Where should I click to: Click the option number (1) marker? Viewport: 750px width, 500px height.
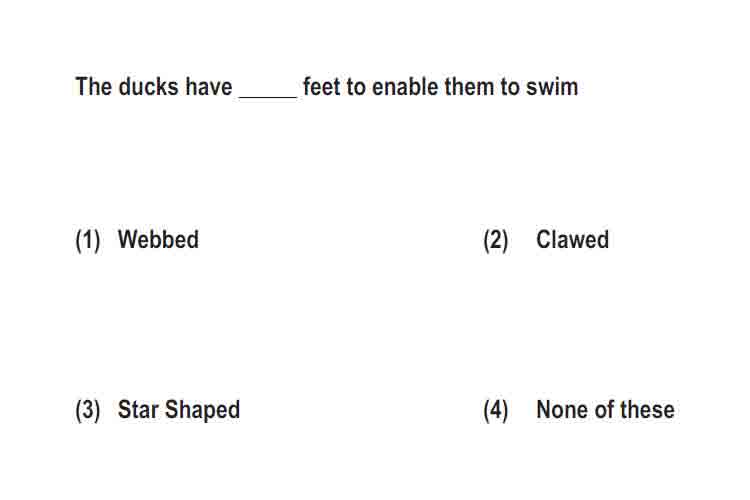pyautogui.click(x=88, y=240)
